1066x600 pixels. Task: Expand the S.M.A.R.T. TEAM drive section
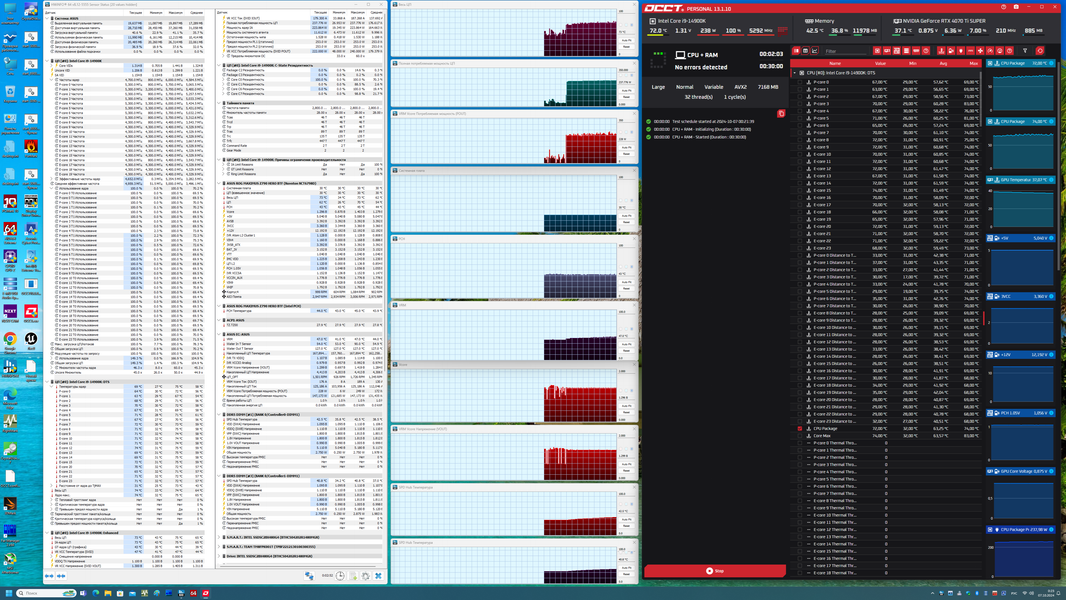click(219, 546)
